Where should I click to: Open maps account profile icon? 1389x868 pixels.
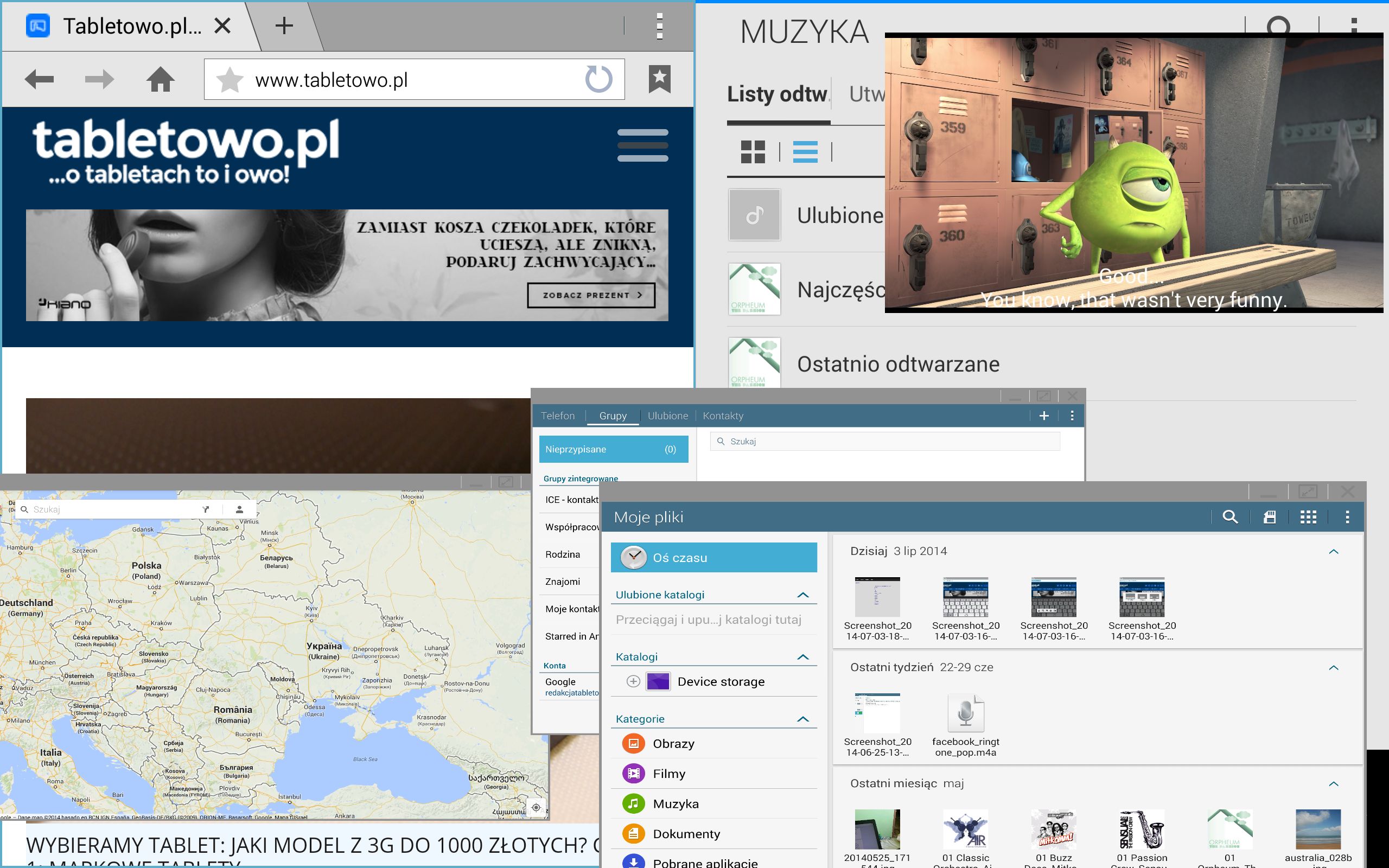[239, 509]
